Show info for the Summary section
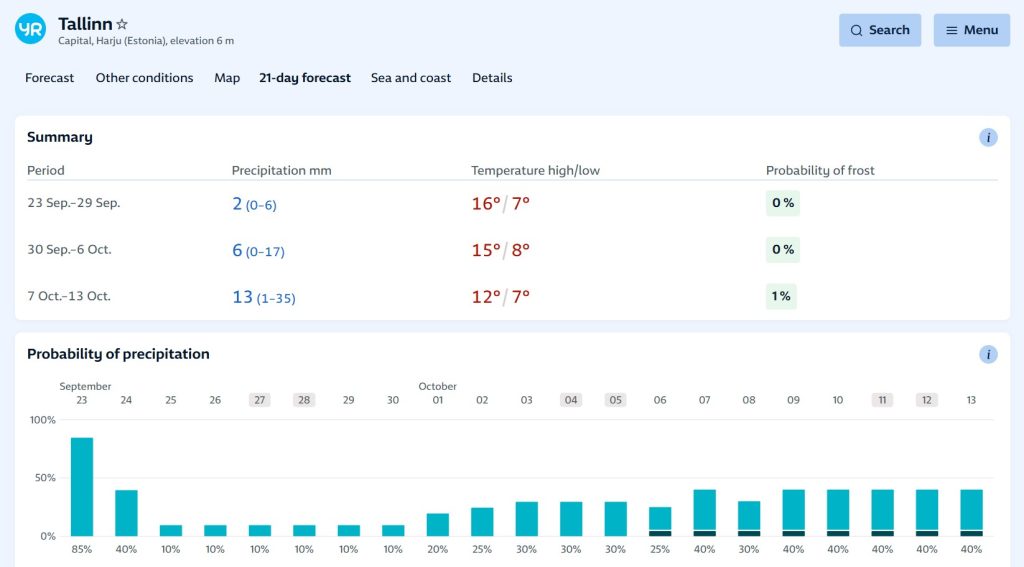Screen dimensions: 1024x567 [988, 138]
